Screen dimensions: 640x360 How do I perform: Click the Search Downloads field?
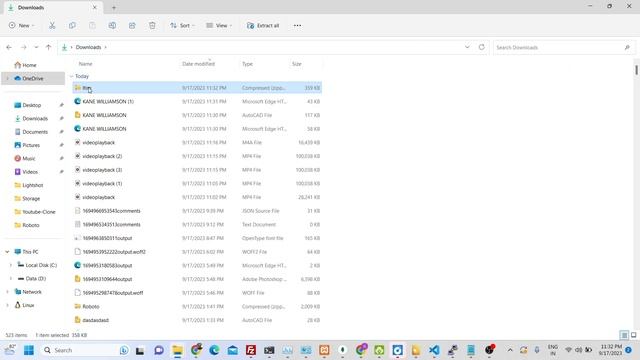click(x=564, y=47)
